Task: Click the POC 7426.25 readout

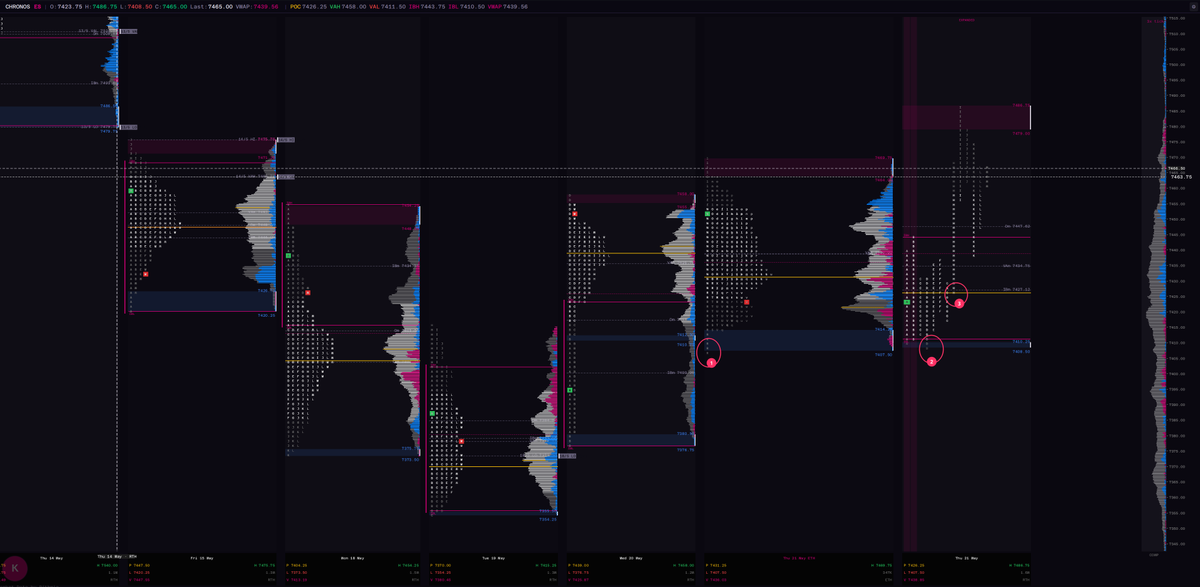Action: (308, 7)
